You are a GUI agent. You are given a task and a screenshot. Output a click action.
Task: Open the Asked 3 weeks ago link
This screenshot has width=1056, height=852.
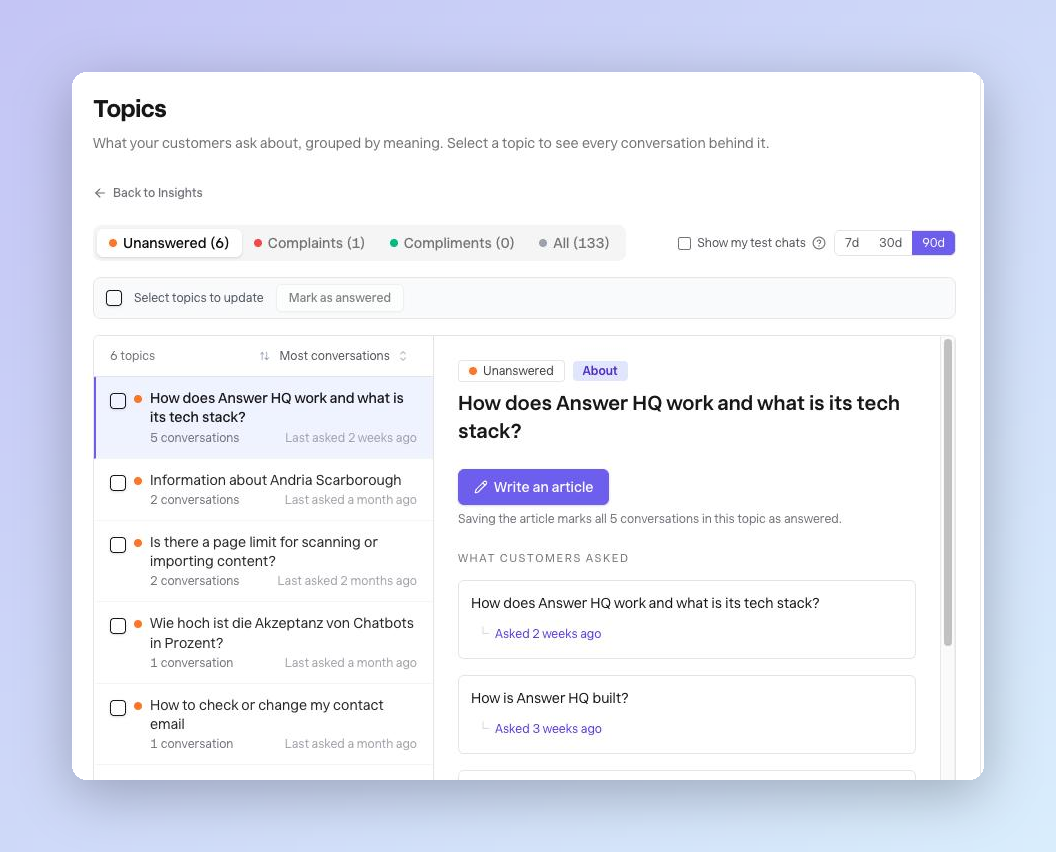pyautogui.click(x=548, y=729)
